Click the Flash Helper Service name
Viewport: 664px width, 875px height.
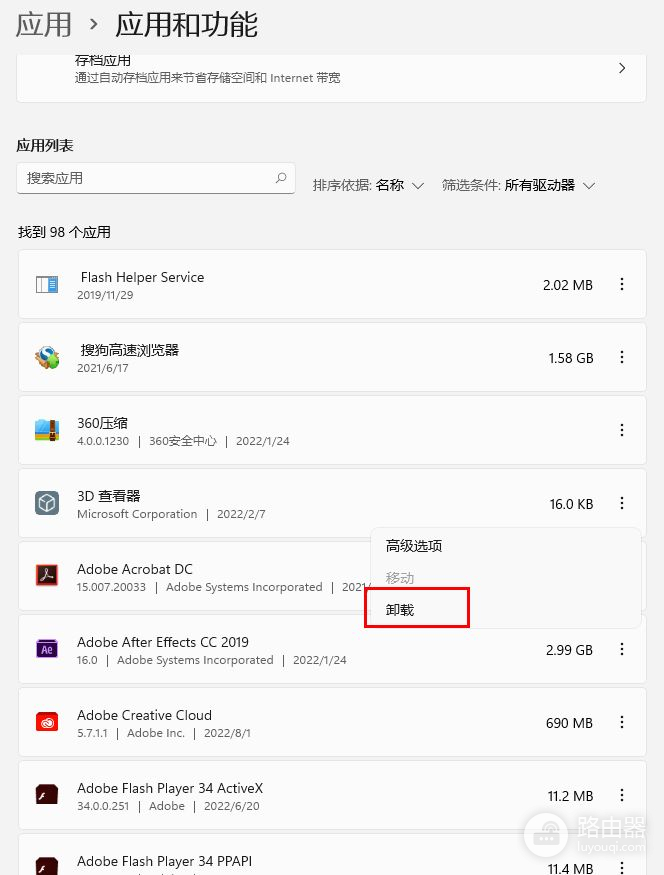tap(142, 277)
